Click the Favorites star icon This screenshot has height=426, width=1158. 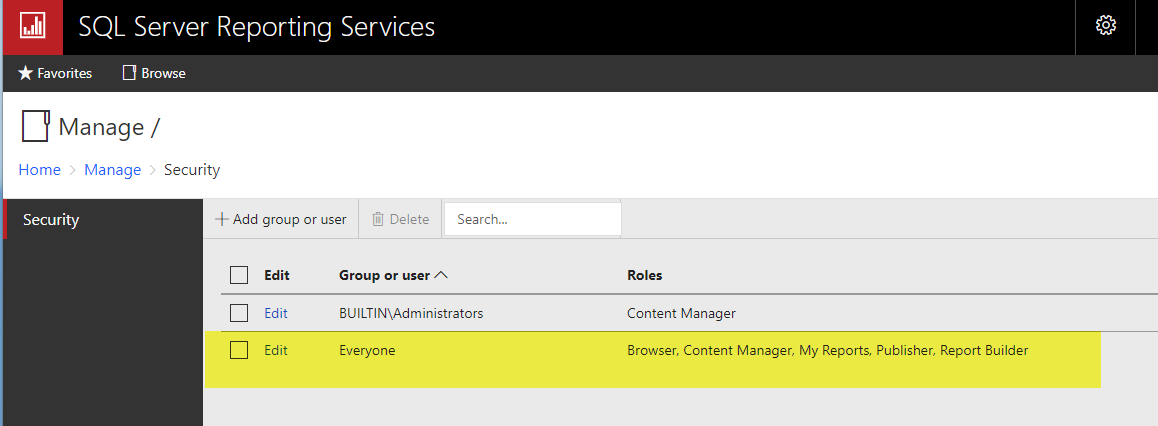[26, 73]
